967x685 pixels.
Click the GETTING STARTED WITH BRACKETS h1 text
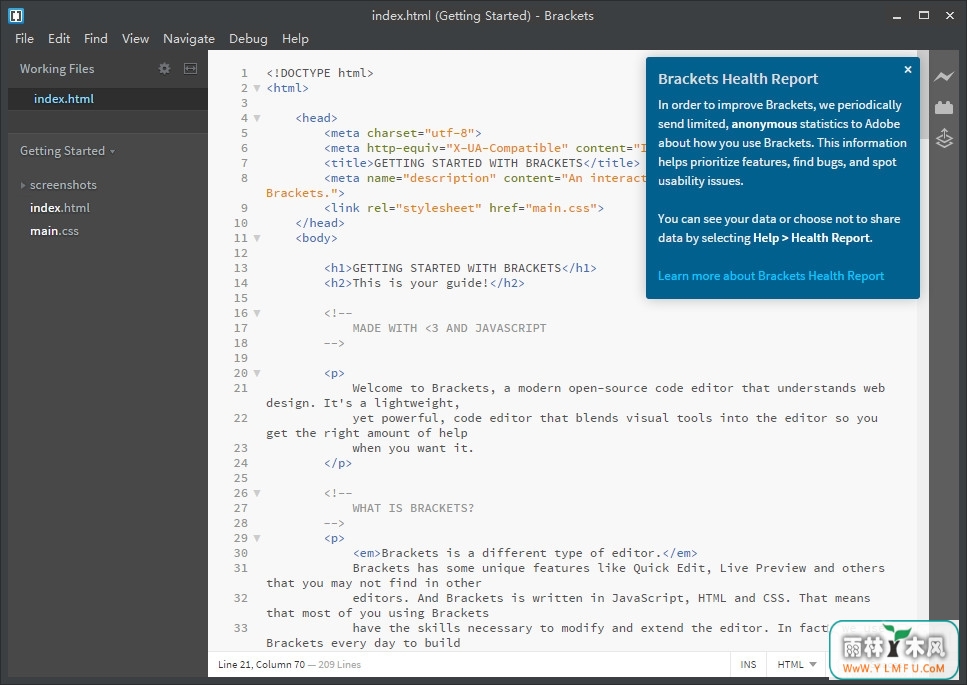(x=456, y=268)
